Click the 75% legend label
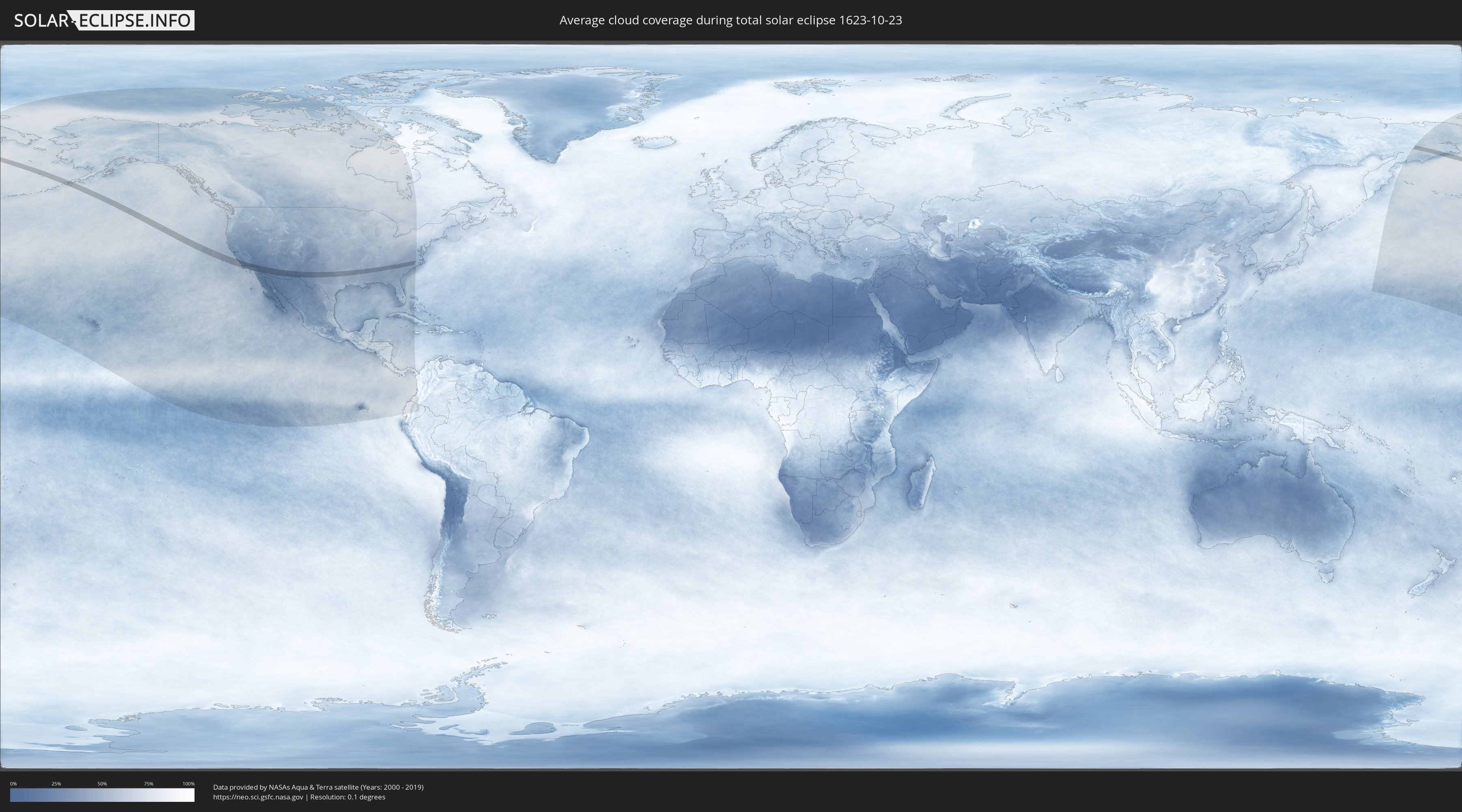Viewport: 1462px width, 812px height. coord(149,784)
